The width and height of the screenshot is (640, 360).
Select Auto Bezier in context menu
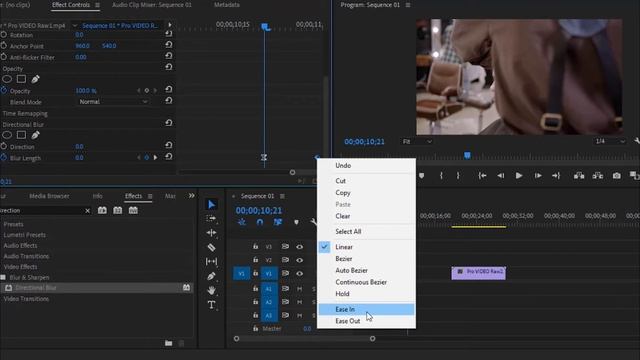(x=366, y=270)
